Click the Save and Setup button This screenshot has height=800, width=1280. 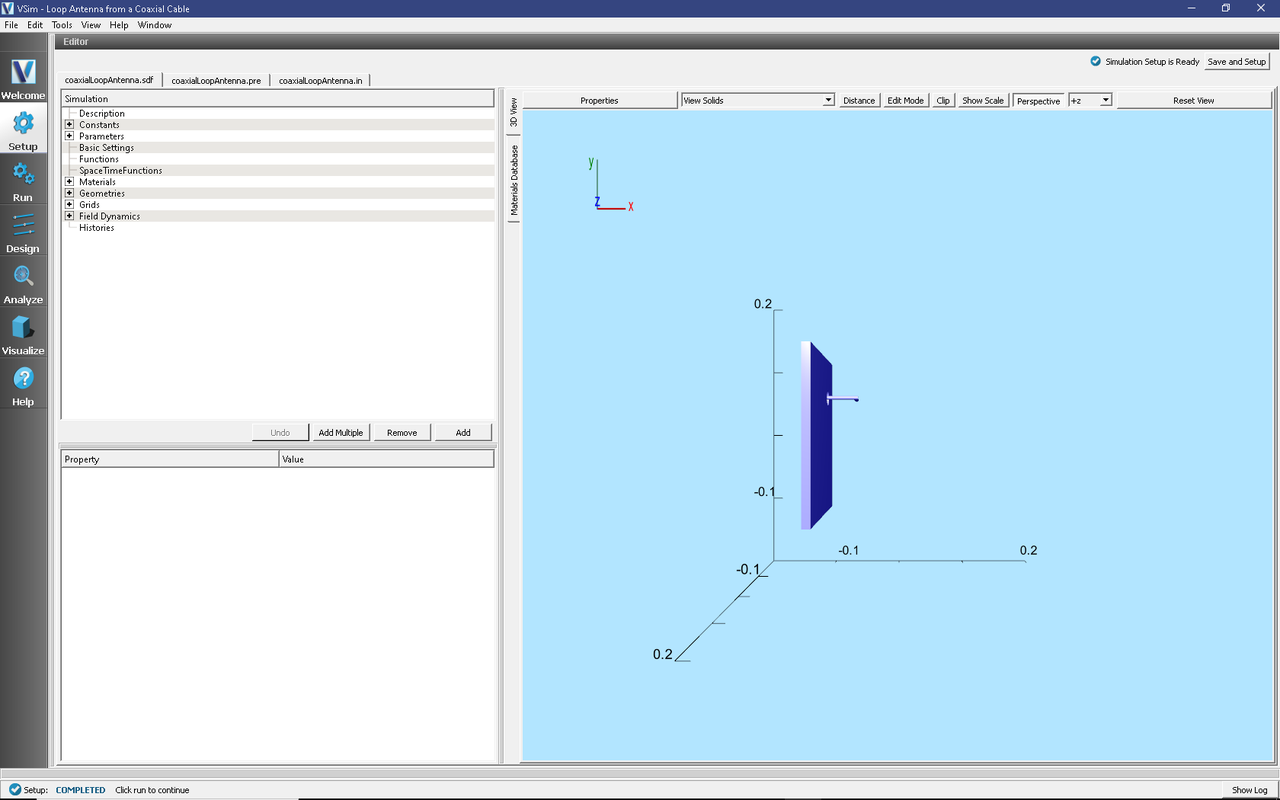pyautogui.click(x=1236, y=62)
